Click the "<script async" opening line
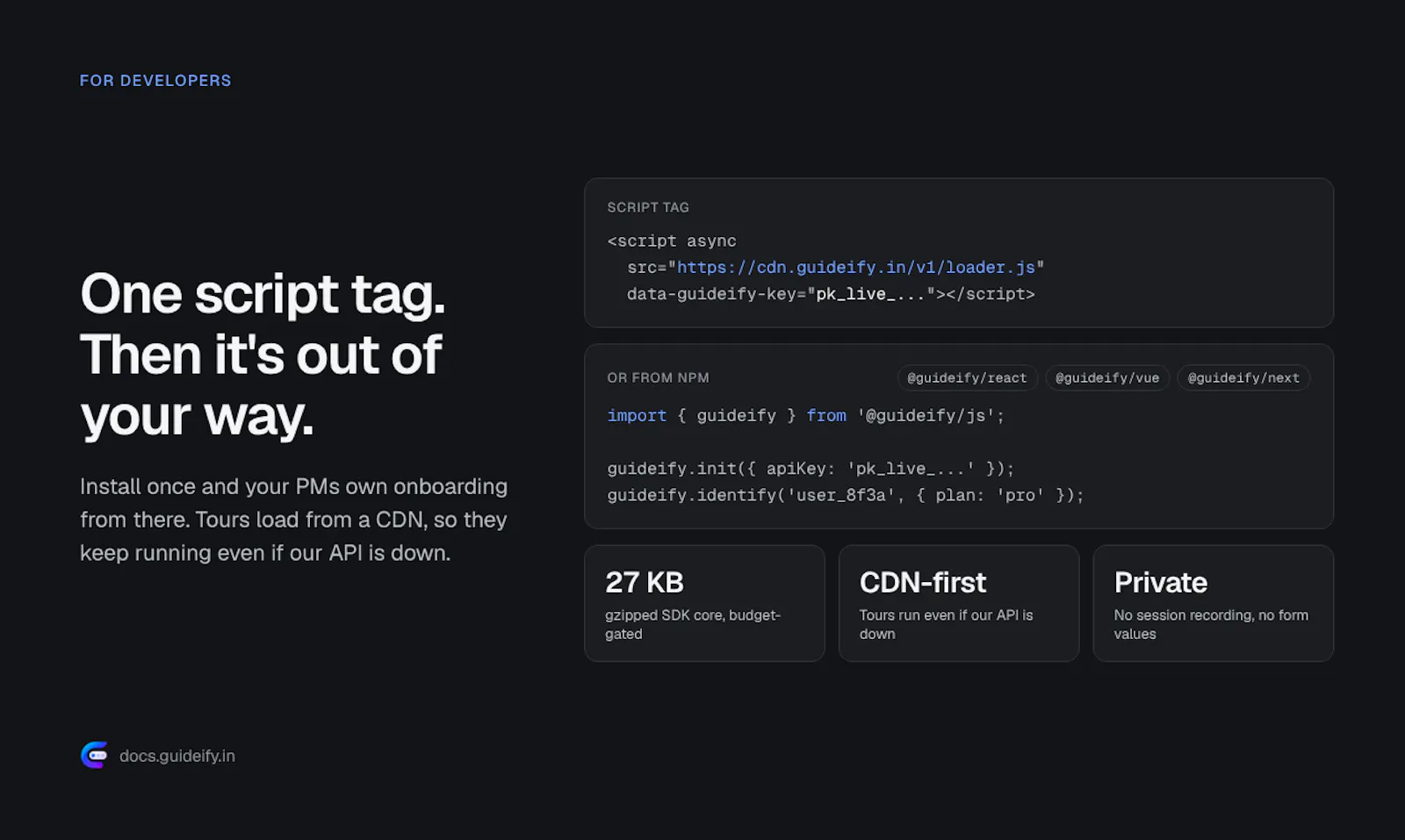This screenshot has height=840, width=1405. tap(672, 241)
